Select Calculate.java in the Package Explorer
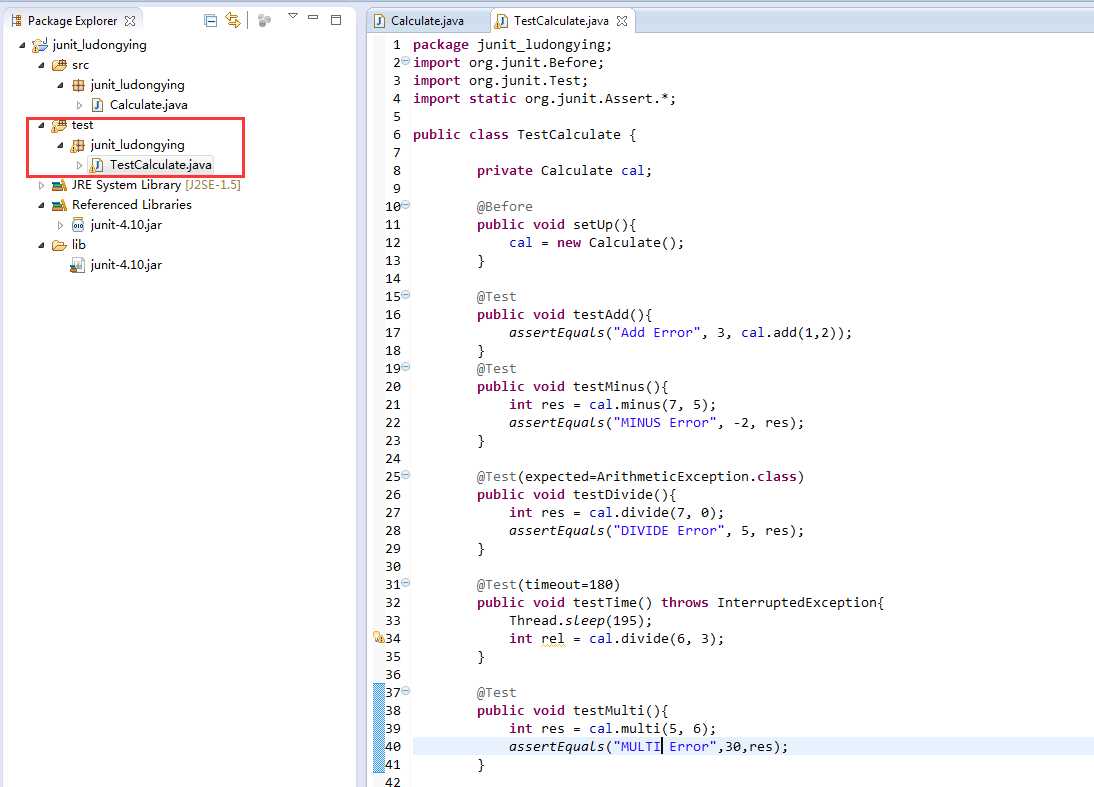1094x787 pixels. point(148,105)
